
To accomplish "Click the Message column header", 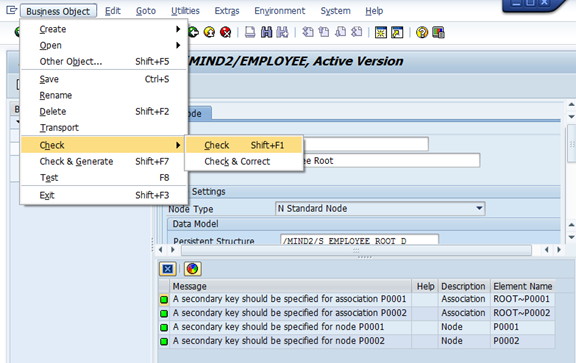I will click(290, 286).
